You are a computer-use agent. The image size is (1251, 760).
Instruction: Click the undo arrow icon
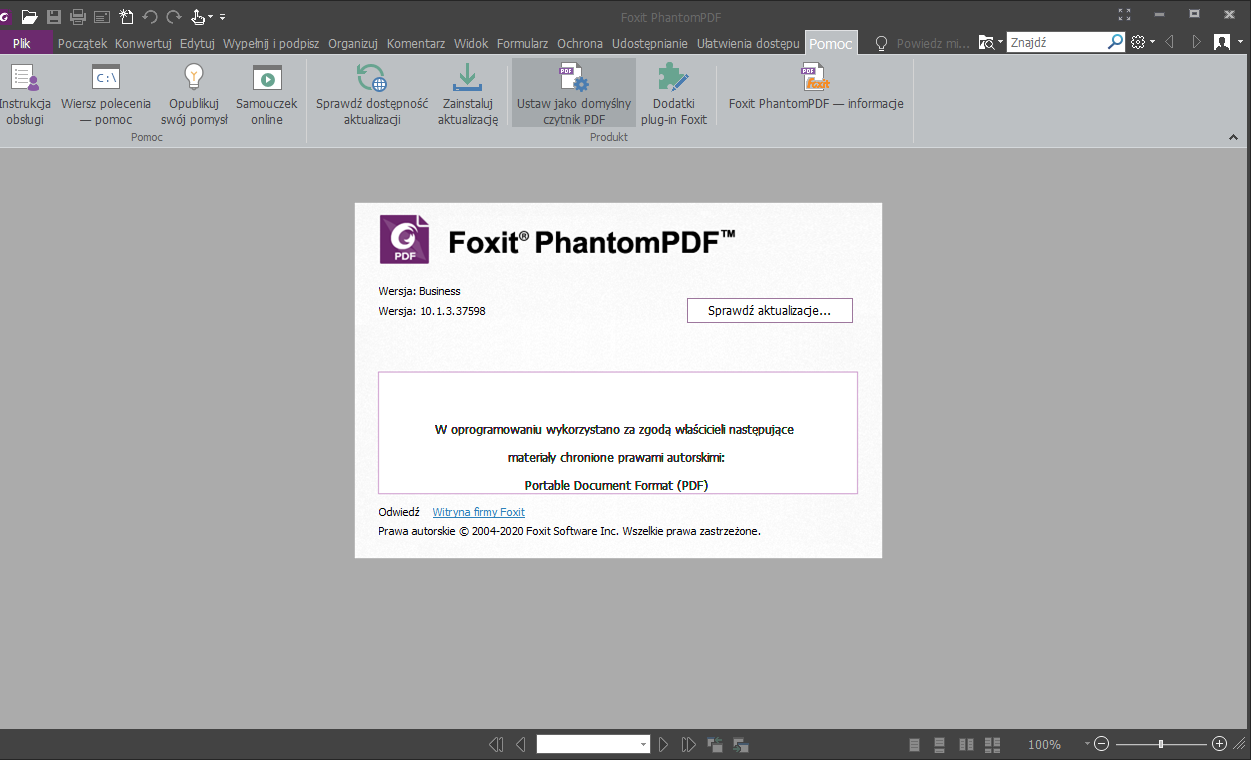pyautogui.click(x=150, y=17)
